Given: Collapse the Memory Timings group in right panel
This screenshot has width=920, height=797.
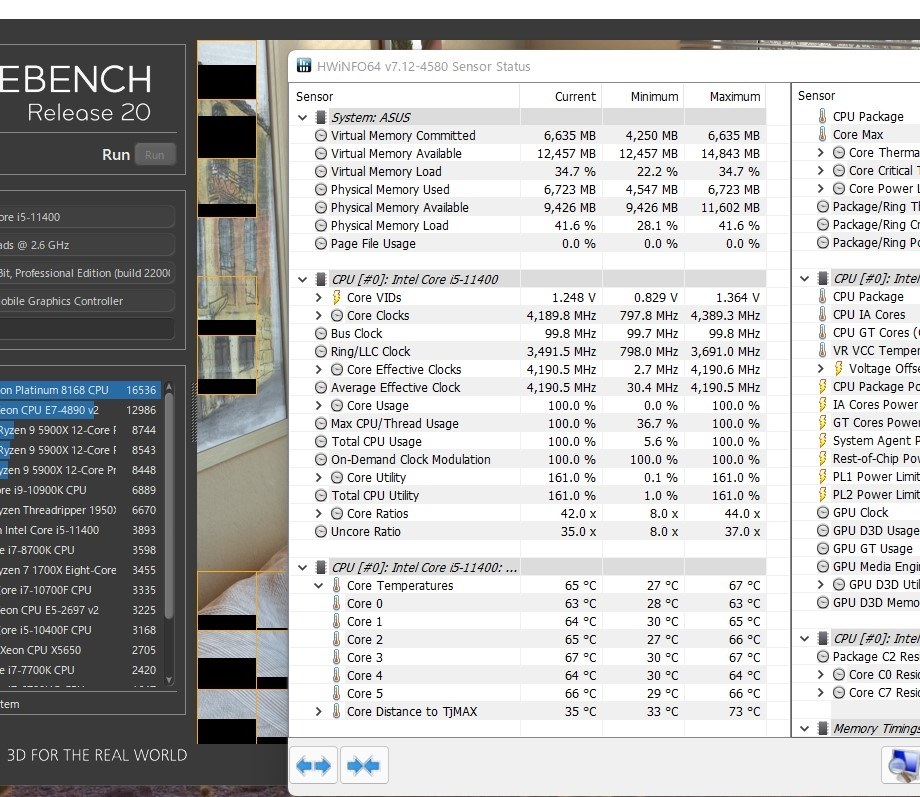Looking at the screenshot, I should 804,729.
